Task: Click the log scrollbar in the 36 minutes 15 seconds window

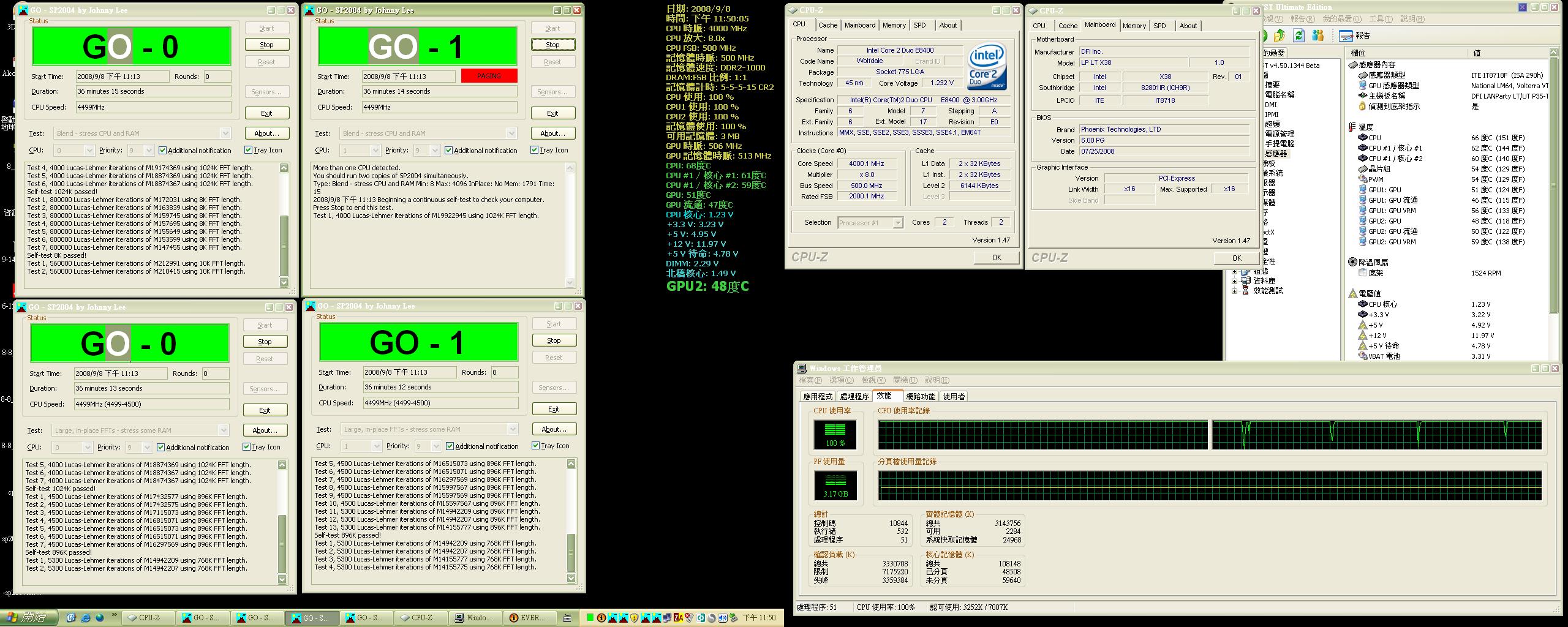Action: [284, 225]
